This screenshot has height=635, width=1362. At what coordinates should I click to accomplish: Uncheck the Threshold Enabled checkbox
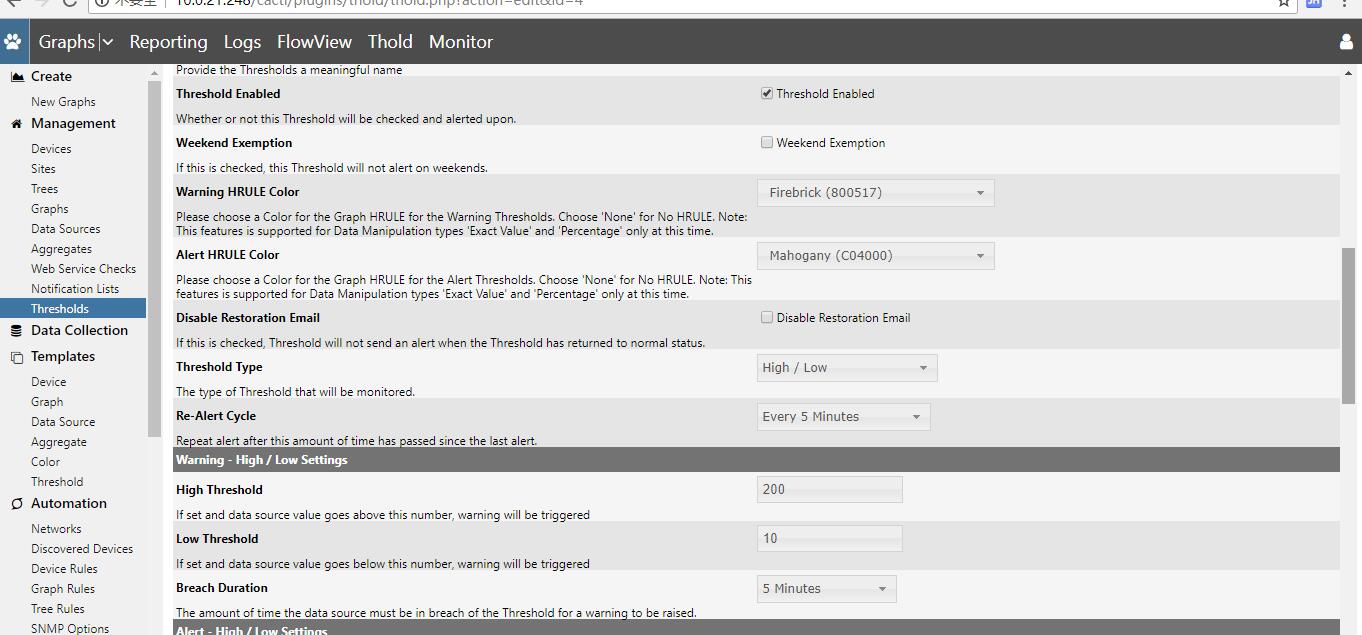[x=767, y=93]
